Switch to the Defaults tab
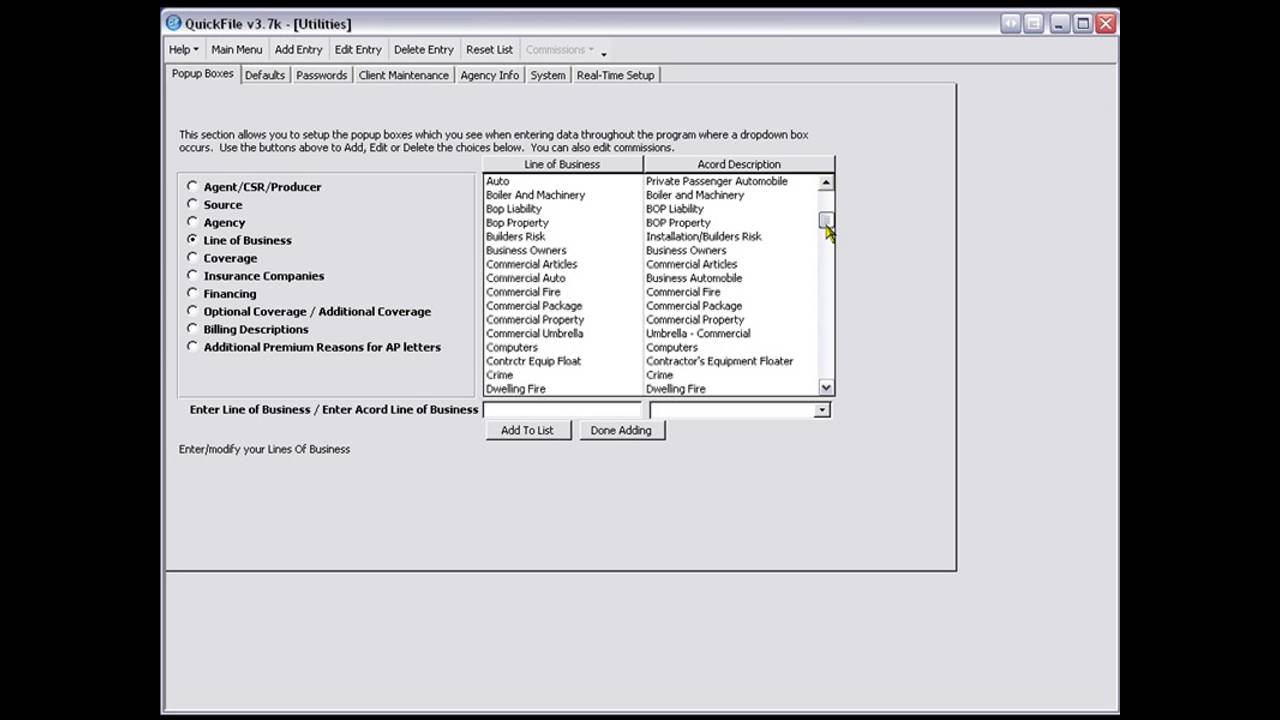1280x720 pixels. click(265, 75)
